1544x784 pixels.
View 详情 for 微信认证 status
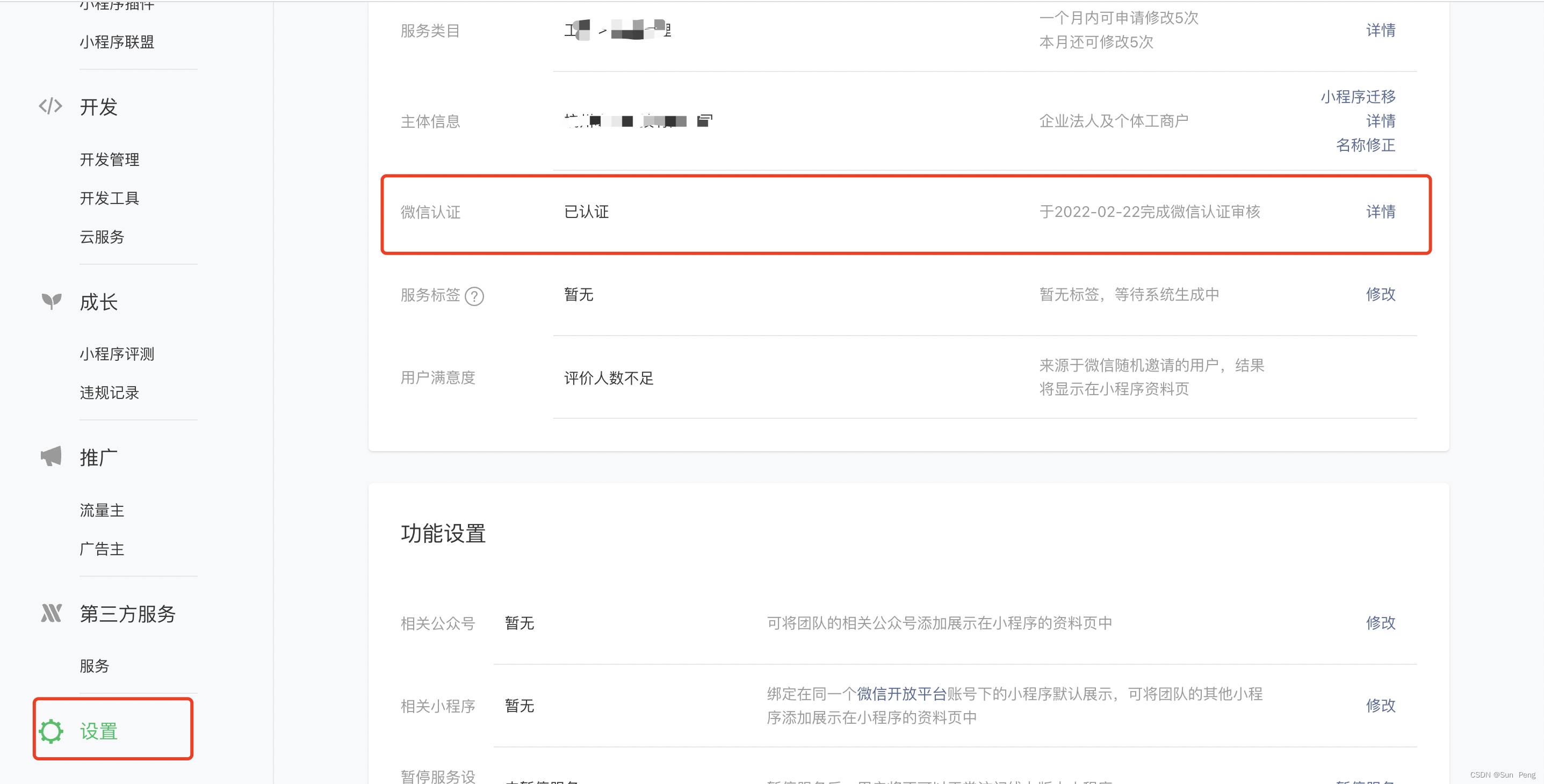1380,211
